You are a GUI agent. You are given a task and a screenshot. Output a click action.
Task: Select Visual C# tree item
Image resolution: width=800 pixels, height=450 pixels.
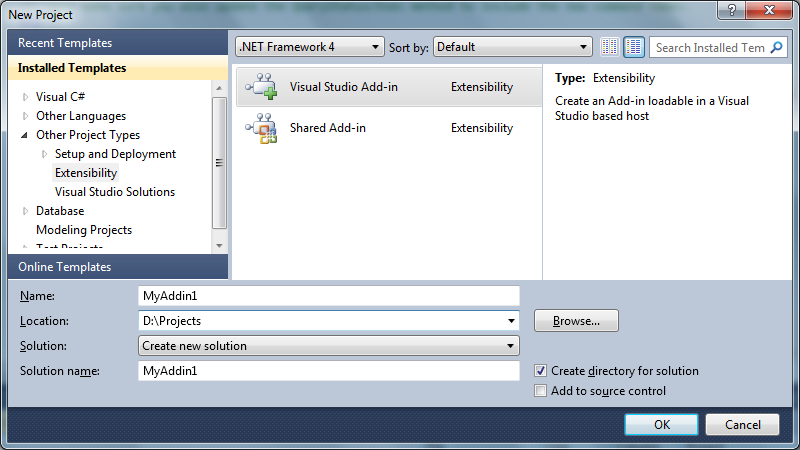tap(60, 97)
